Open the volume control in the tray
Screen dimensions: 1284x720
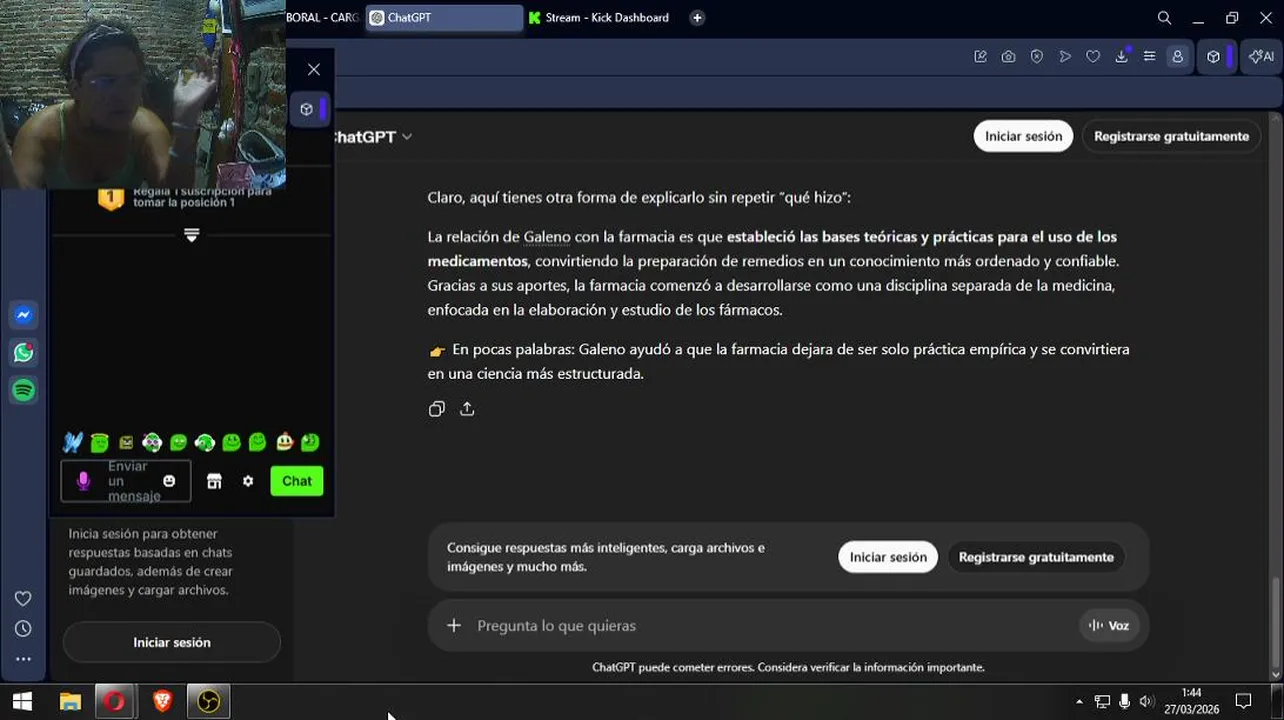coord(1147,702)
